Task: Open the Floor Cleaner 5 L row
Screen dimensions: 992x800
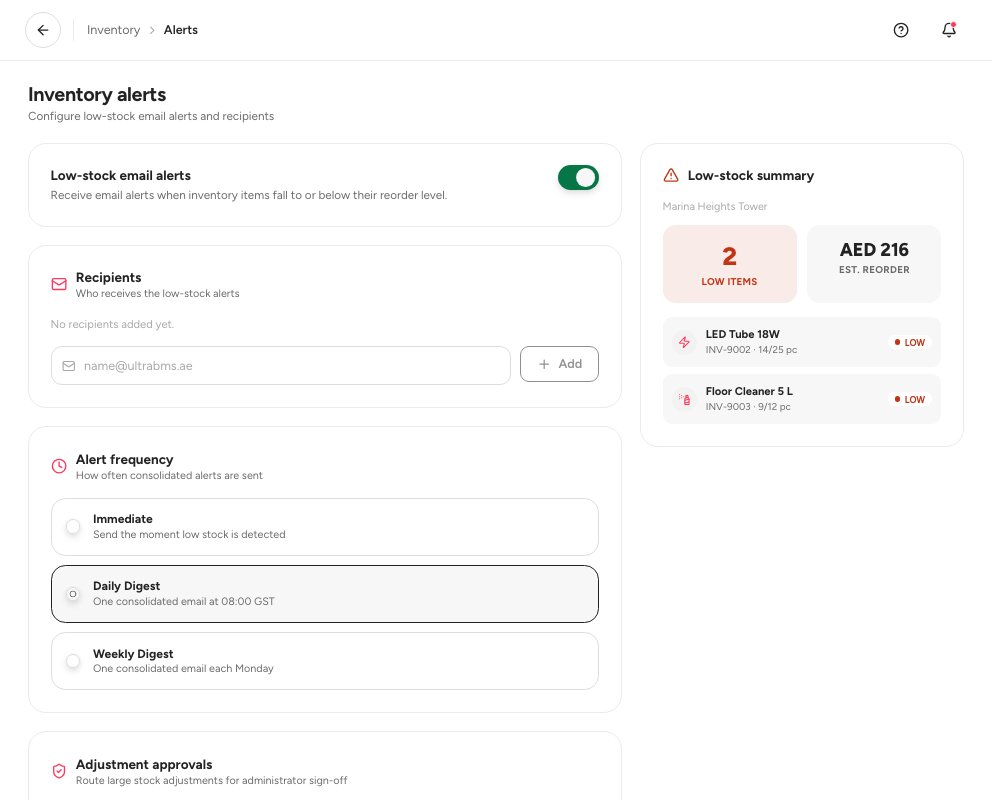Action: tap(802, 399)
